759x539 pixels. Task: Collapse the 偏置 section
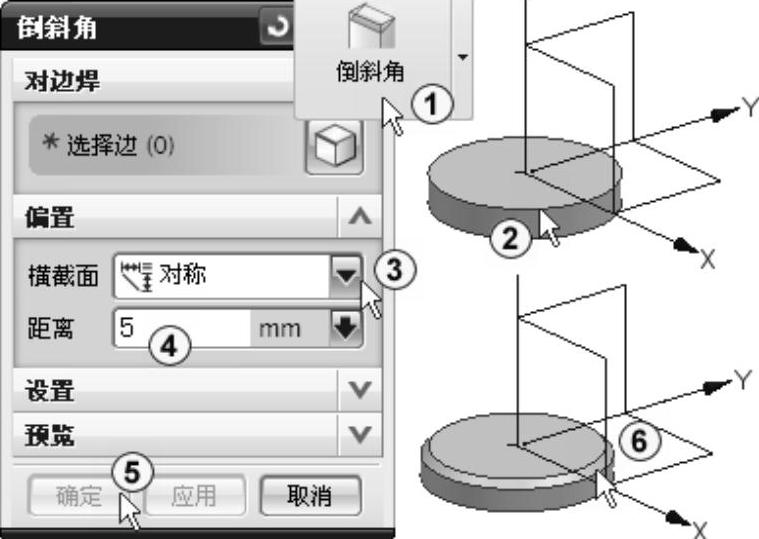(360, 217)
